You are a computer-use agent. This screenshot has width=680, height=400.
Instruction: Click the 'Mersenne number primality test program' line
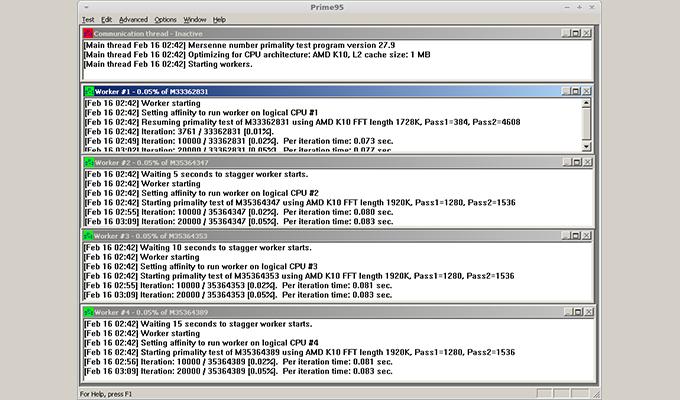pyautogui.click(x=239, y=45)
